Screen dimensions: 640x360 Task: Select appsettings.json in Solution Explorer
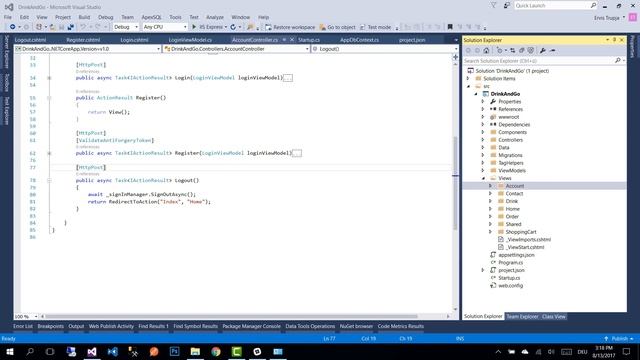click(516, 255)
